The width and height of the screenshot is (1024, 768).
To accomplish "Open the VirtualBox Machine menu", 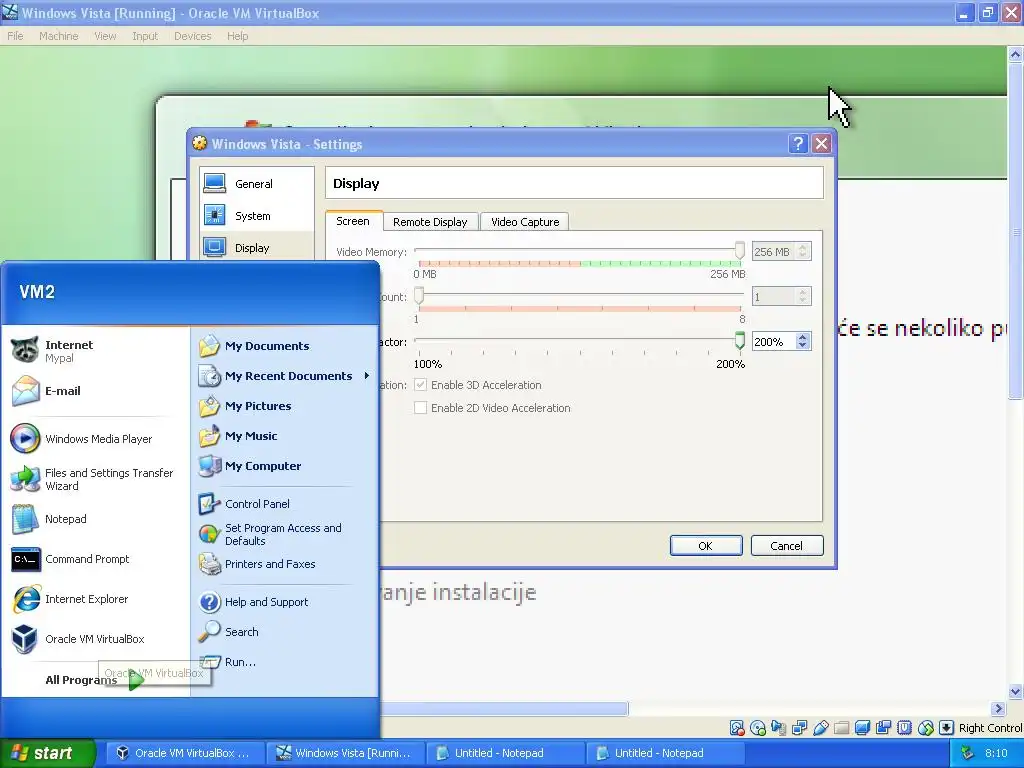I will tap(59, 36).
